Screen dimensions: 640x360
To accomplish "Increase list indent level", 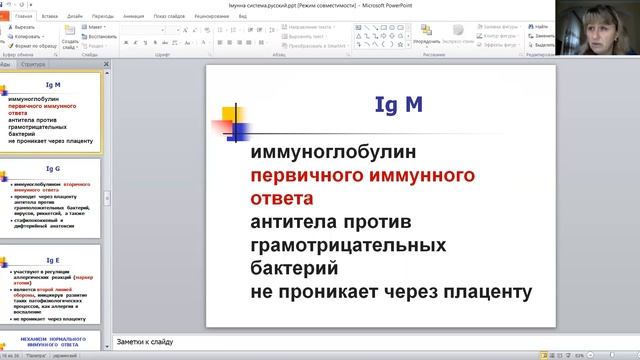I will pyautogui.click(x=260, y=30).
